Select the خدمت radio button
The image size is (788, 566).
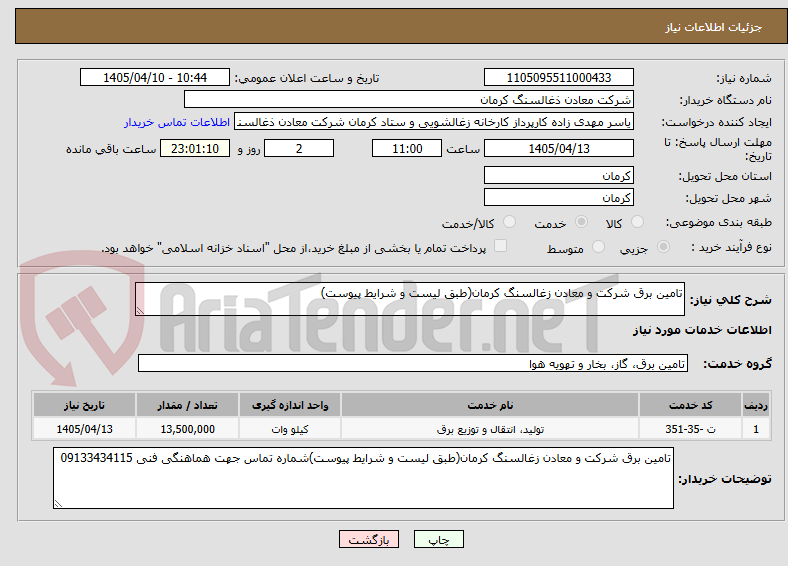click(581, 222)
